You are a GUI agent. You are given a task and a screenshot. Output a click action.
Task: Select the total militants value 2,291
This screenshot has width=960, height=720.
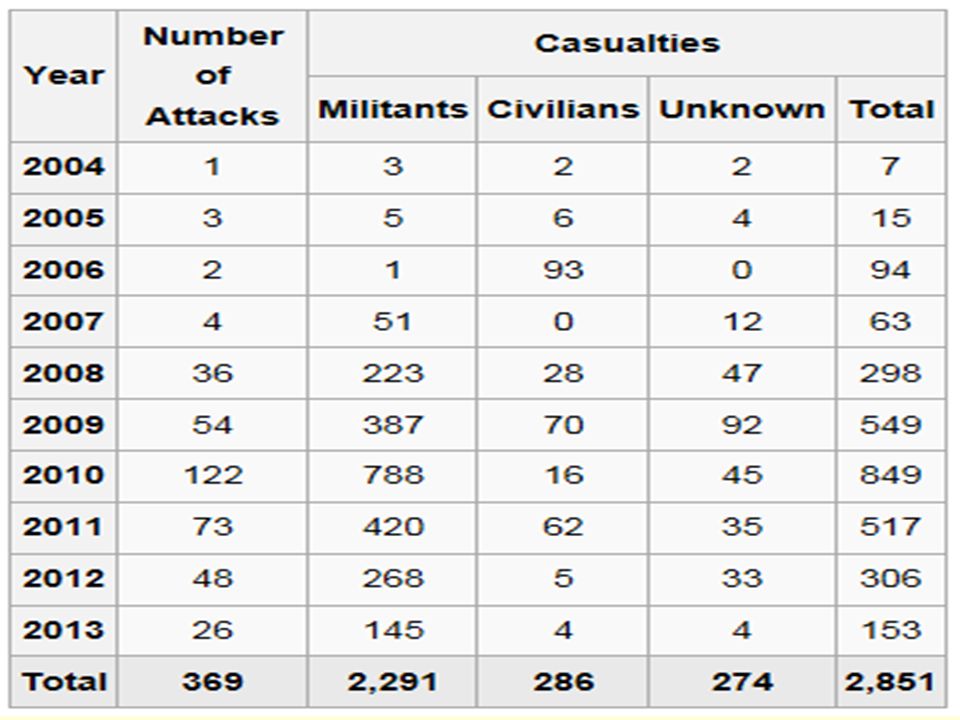(392, 681)
